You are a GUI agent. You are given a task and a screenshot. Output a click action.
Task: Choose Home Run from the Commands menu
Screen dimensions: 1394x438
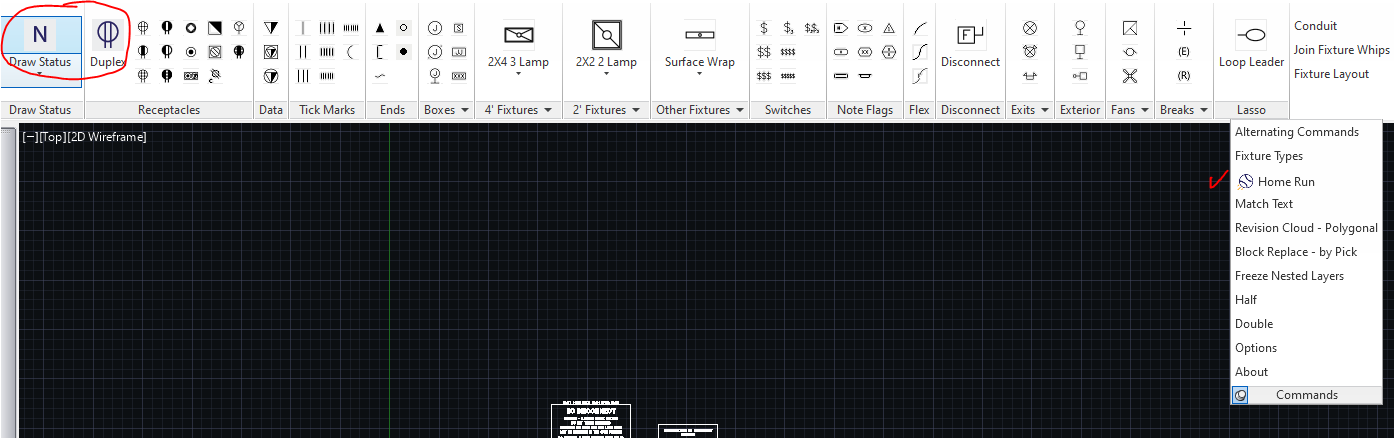point(1285,181)
